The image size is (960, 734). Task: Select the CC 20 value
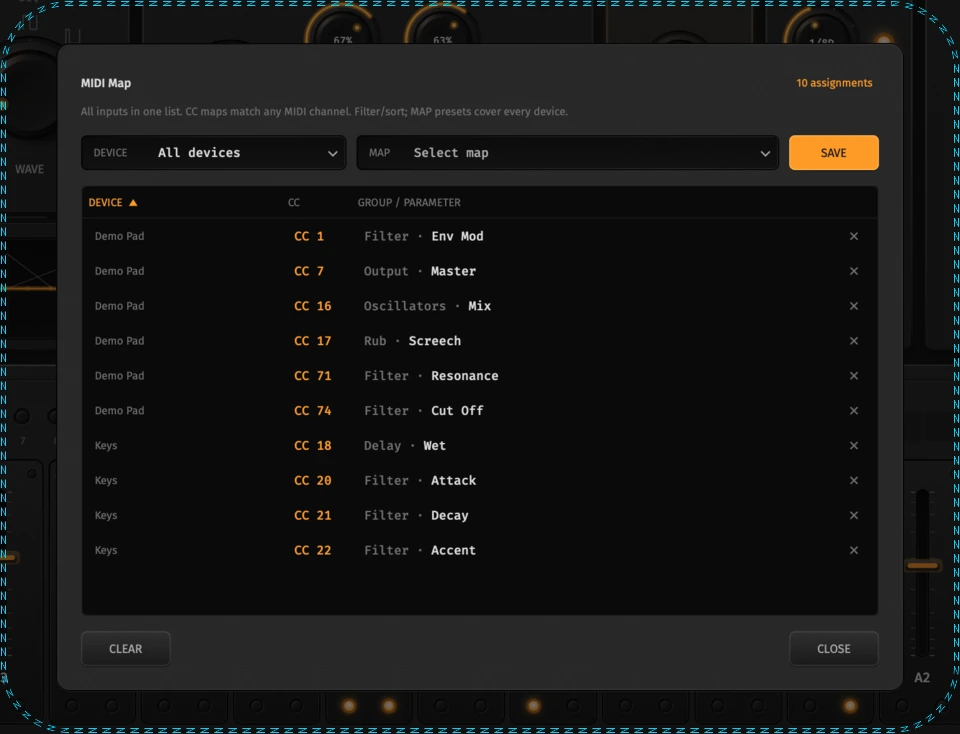[312, 481]
